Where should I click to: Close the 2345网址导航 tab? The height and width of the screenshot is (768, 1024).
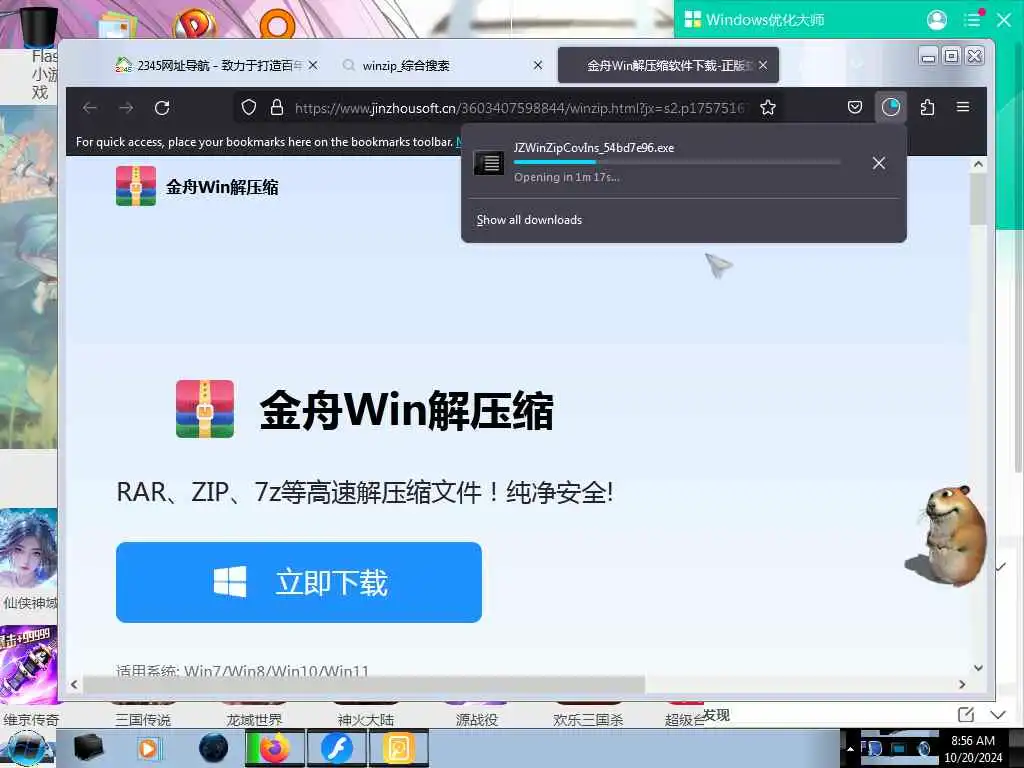[313, 65]
